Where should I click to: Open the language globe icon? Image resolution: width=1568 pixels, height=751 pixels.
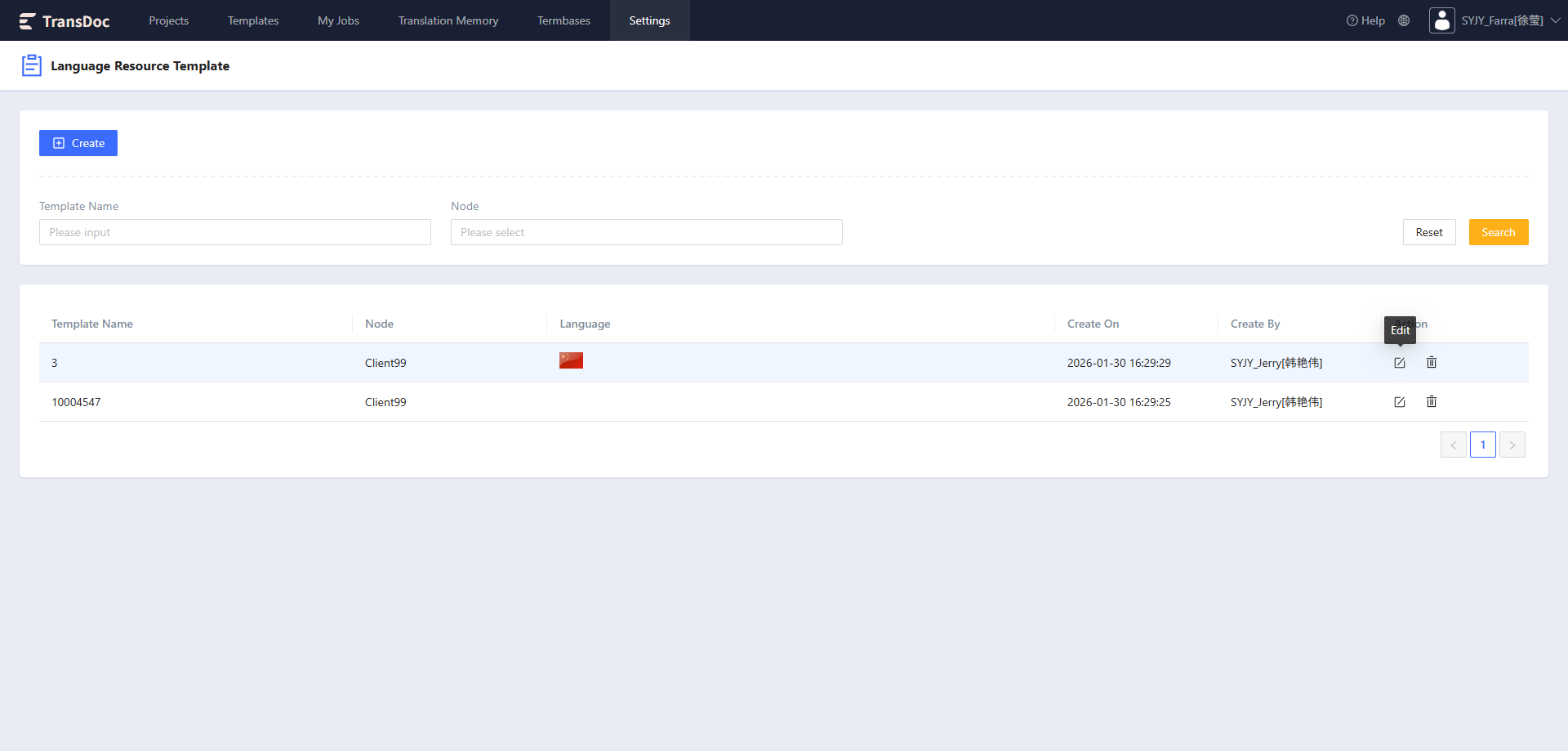click(x=1404, y=20)
